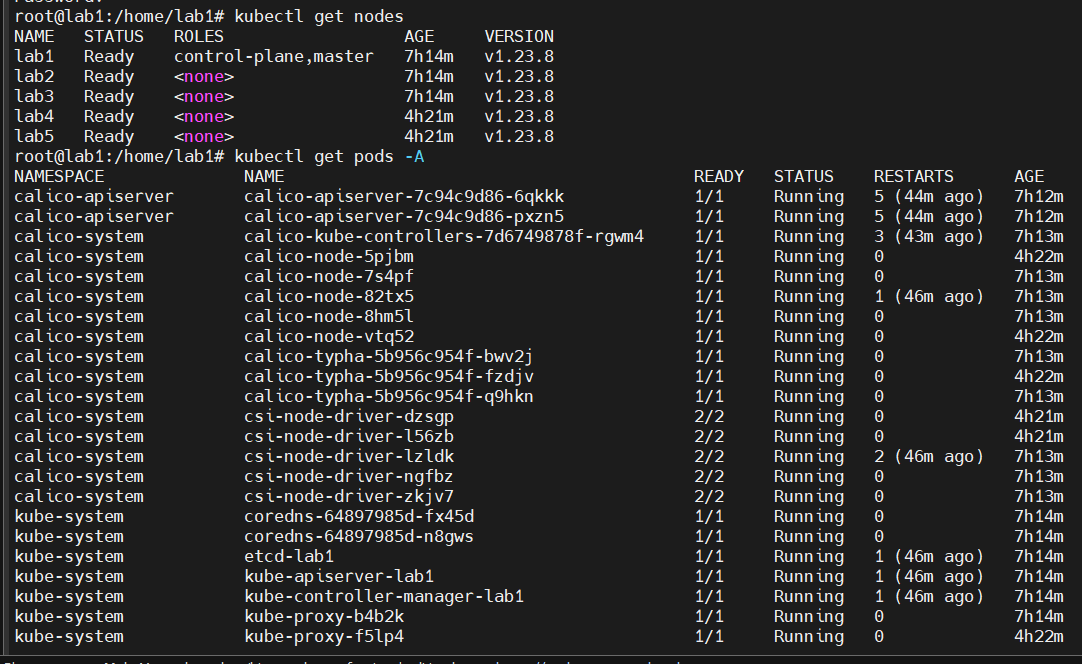Viewport: 1082px width, 664px height.
Task: Click the RESTARTS column header
Action: [x=913, y=176]
